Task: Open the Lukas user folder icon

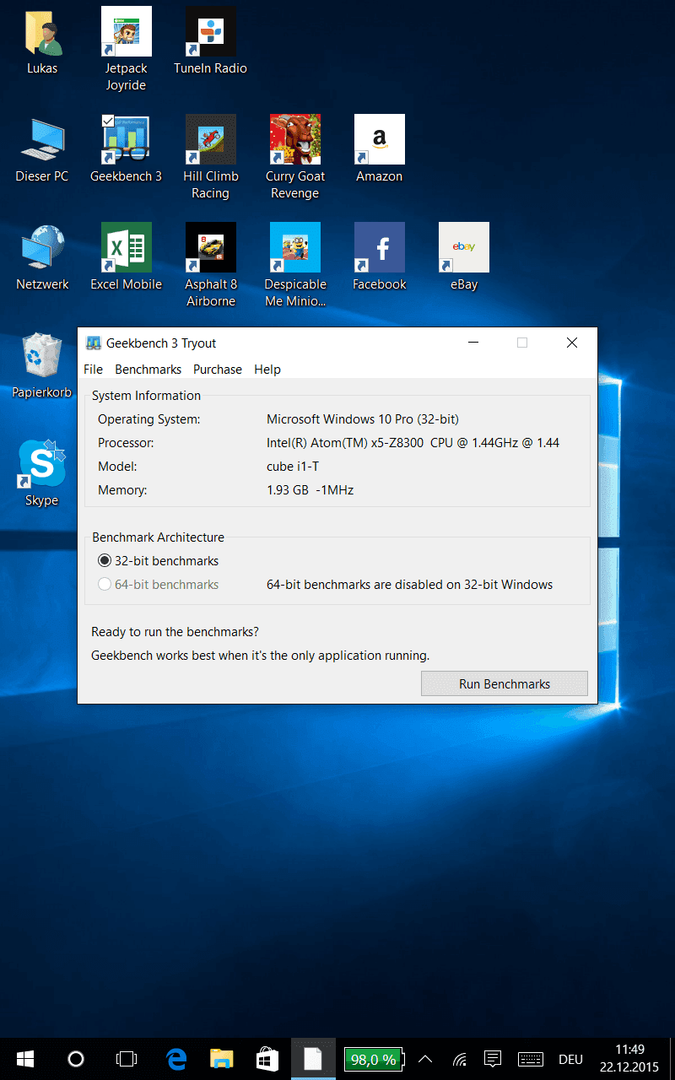Action: pos(43,32)
